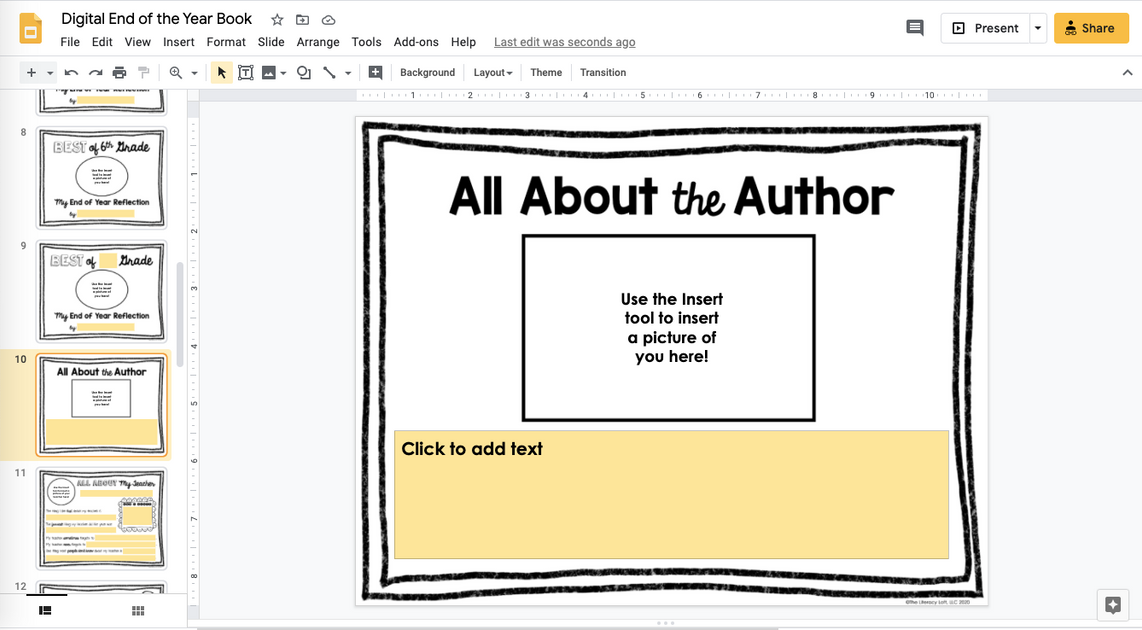Viewport: 1142px width, 630px height.
Task: Expand the Line tool dropdown
Action: coord(347,72)
